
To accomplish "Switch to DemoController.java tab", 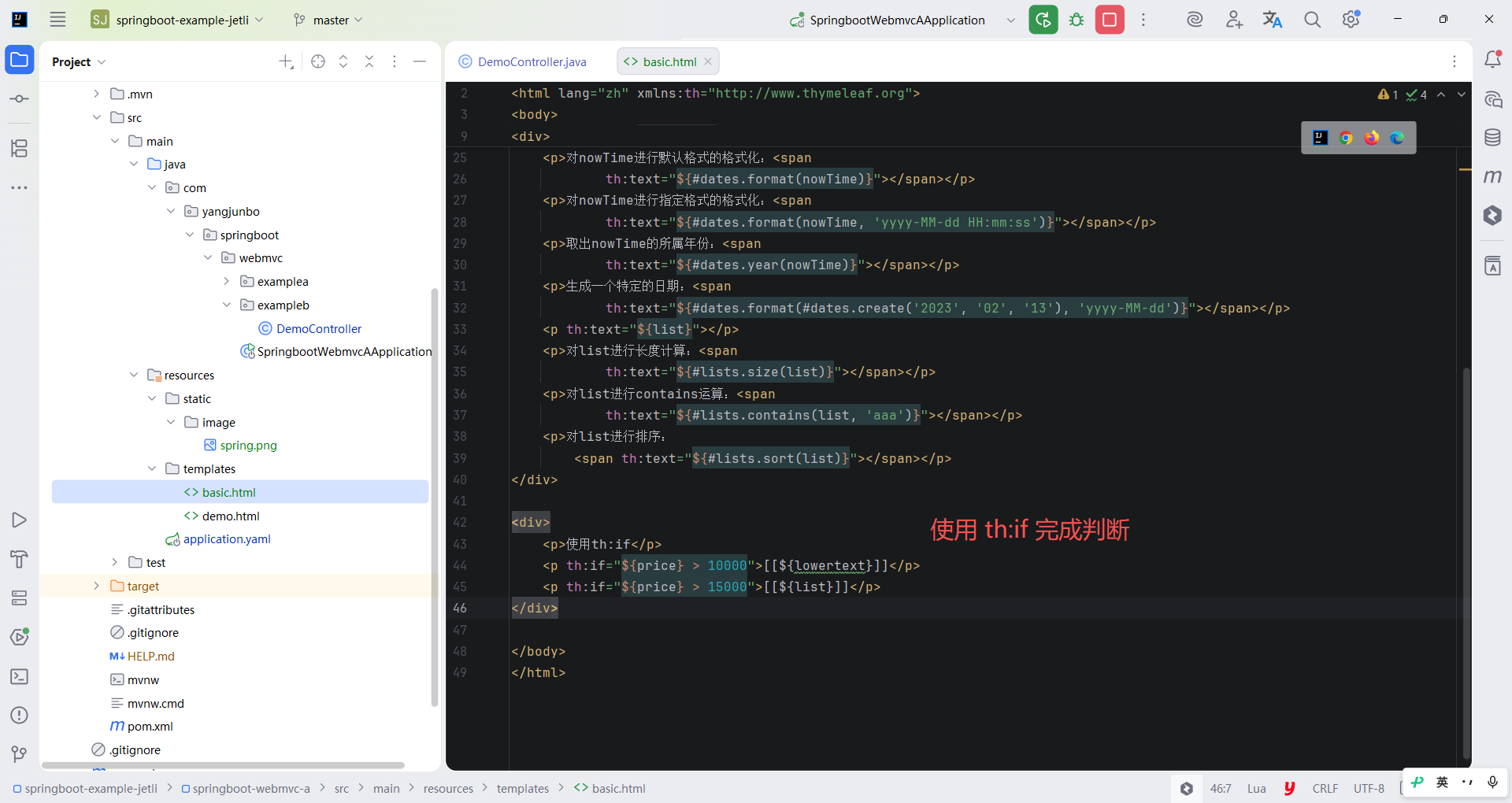I will (523, 61).
